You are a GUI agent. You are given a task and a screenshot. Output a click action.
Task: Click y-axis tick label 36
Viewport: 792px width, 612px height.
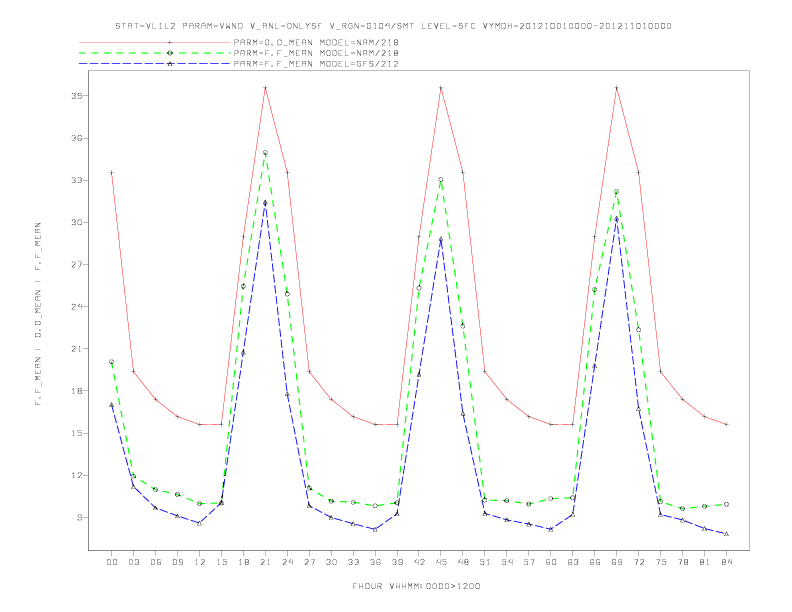click(x=77, y=138)
